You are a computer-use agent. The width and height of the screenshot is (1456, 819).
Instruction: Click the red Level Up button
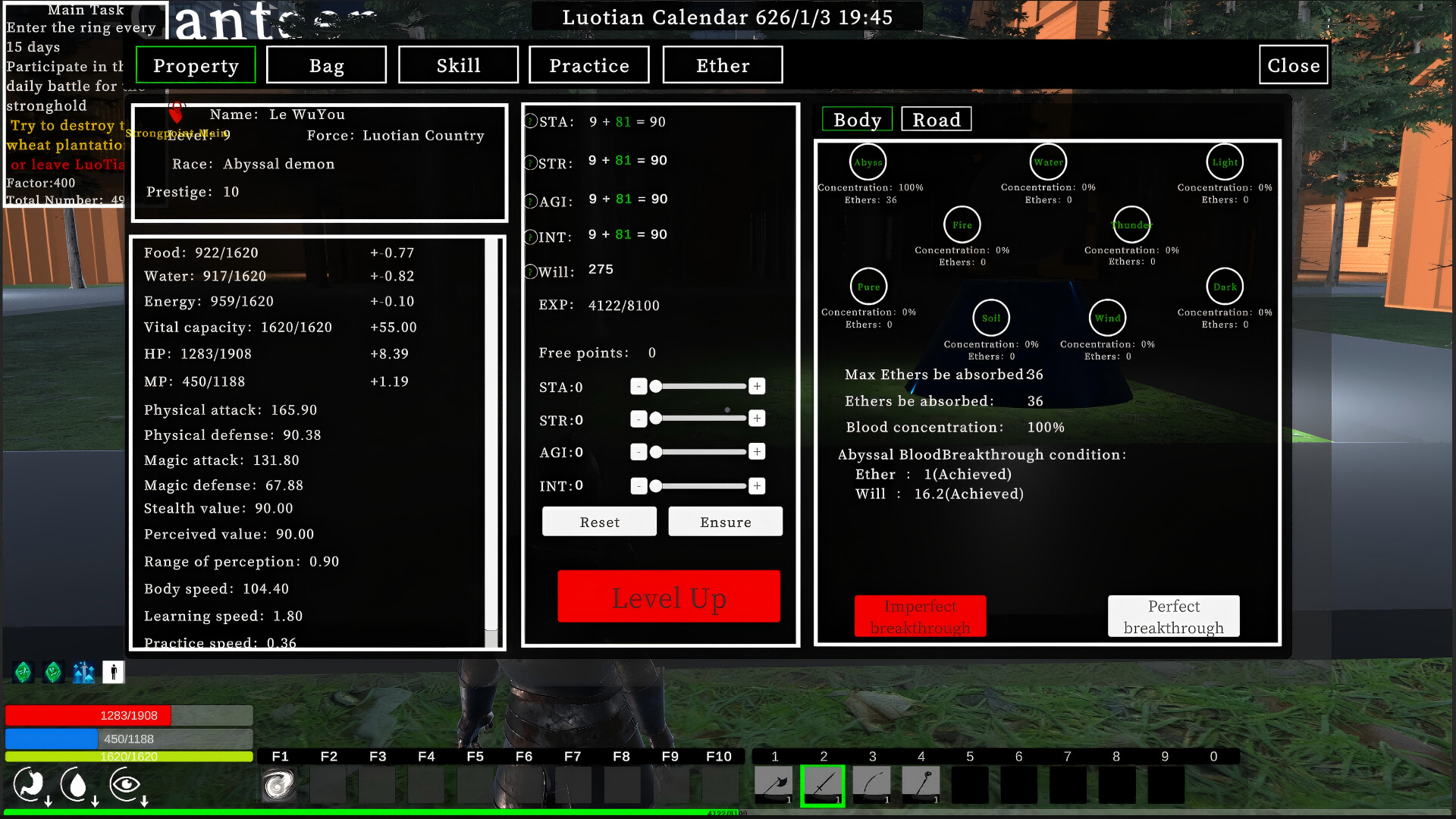tap(669, 597)
